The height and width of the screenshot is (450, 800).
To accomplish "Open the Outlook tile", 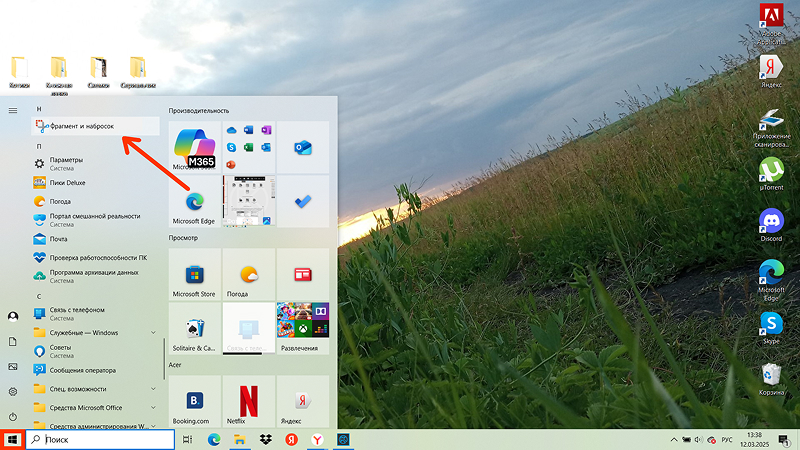I will pyautogui.click(x=303, y=147).
